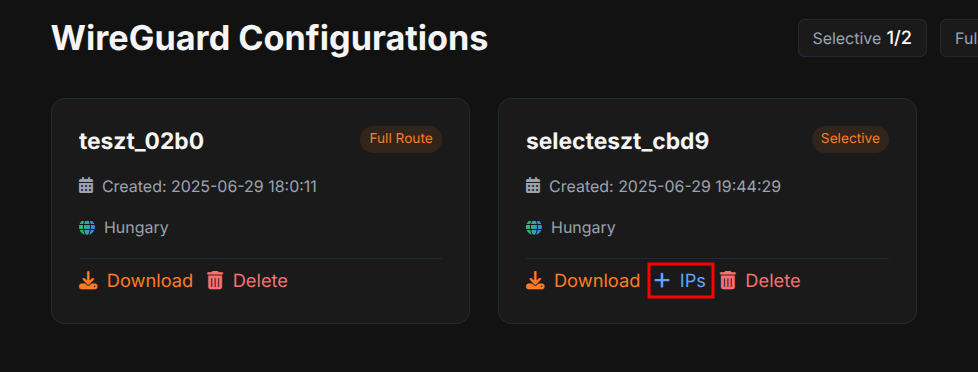Select the partially visible Full counter badge

(x=959, y=38)
